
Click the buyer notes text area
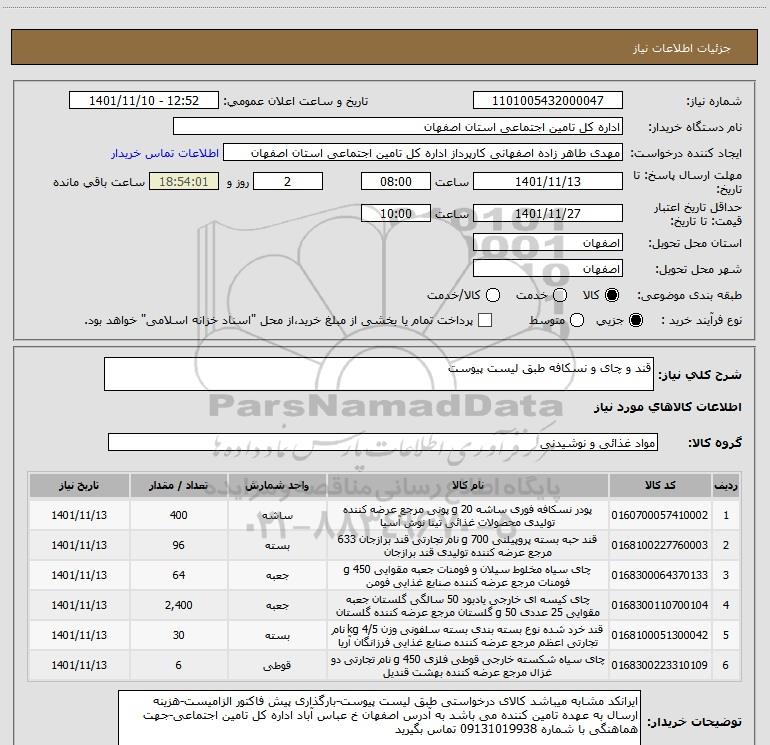[380, 718]
